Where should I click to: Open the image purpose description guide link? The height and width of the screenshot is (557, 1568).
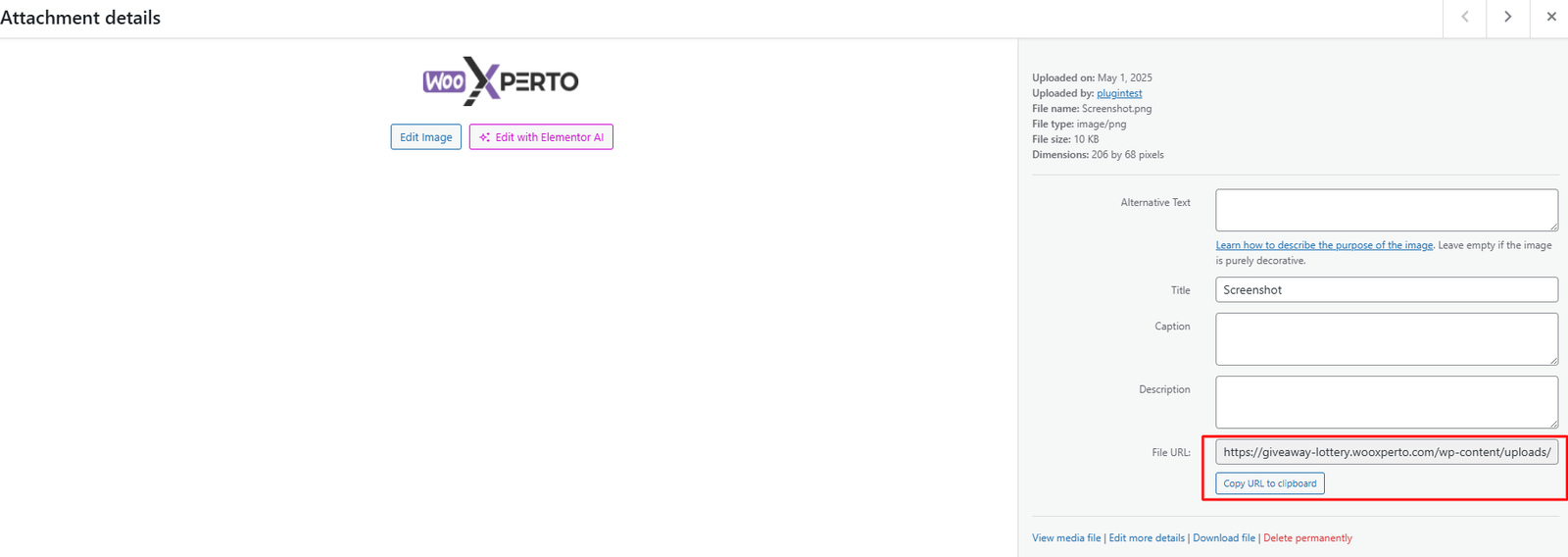[x=1323, y=245]
